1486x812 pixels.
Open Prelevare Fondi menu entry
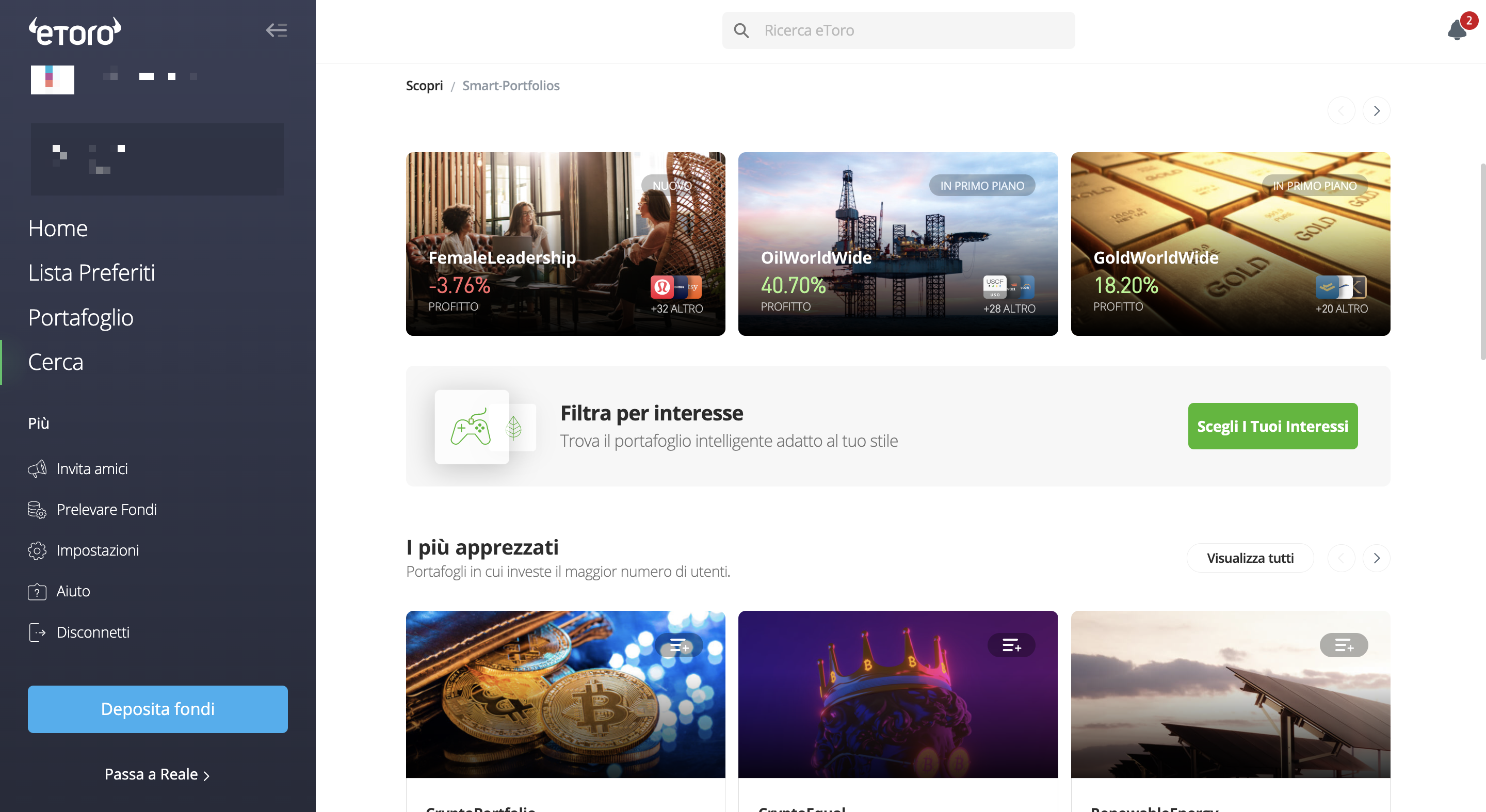click(107, 510)
